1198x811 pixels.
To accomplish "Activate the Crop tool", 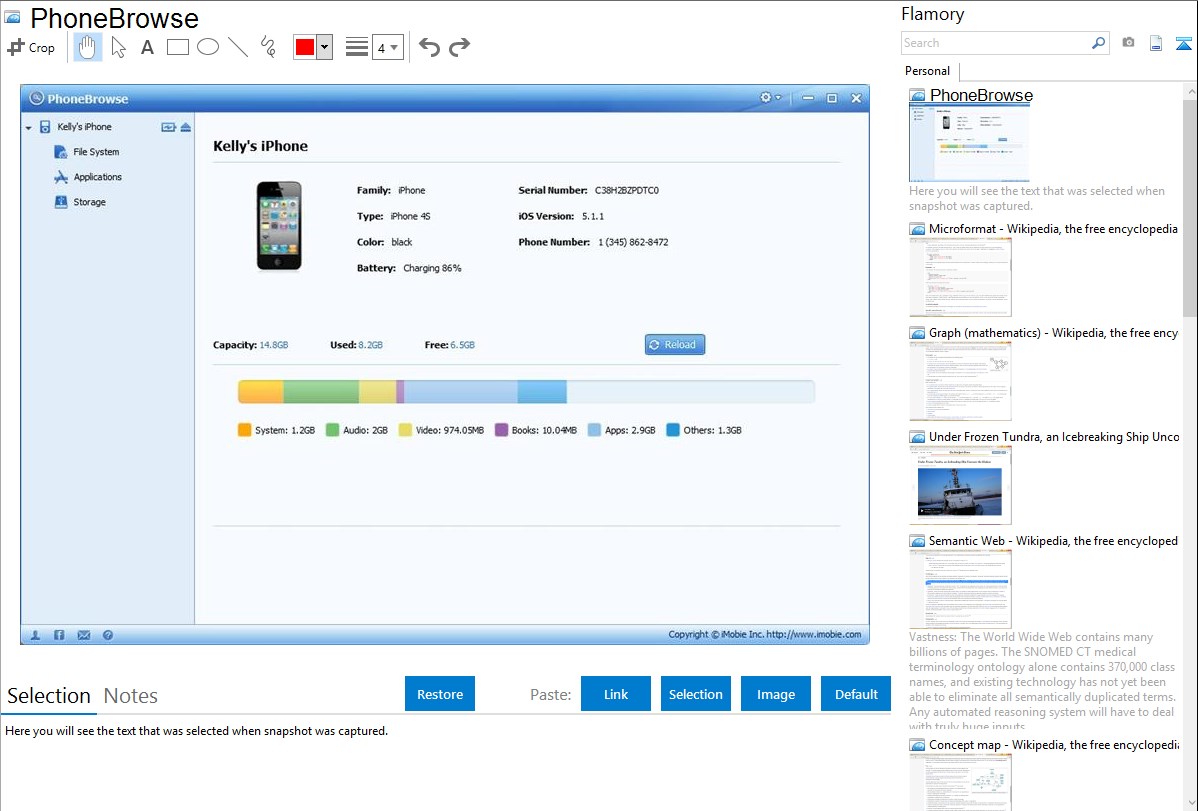I will (x=31, y=47).
